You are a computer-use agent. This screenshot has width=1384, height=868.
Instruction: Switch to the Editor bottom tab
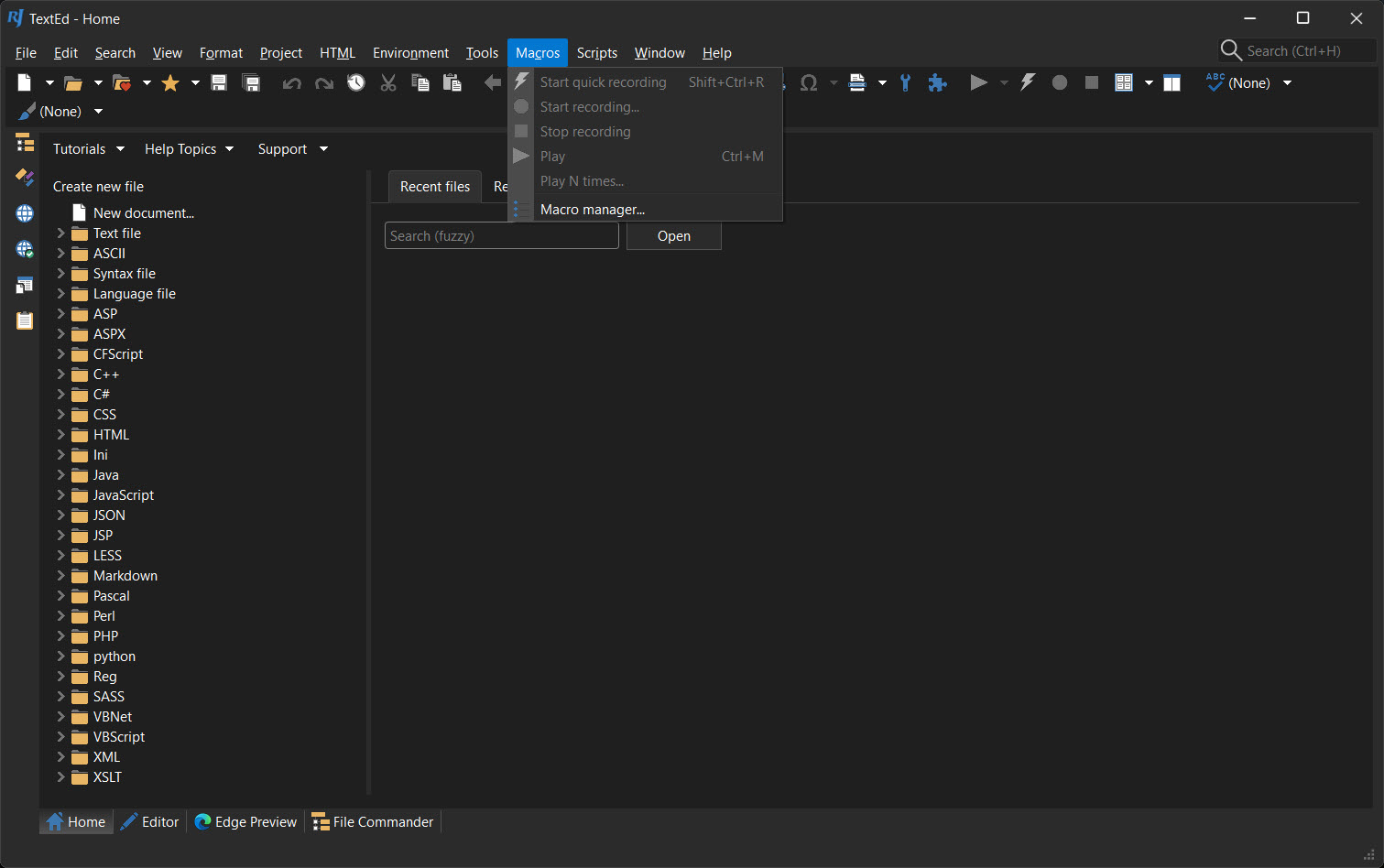[151, 821]
